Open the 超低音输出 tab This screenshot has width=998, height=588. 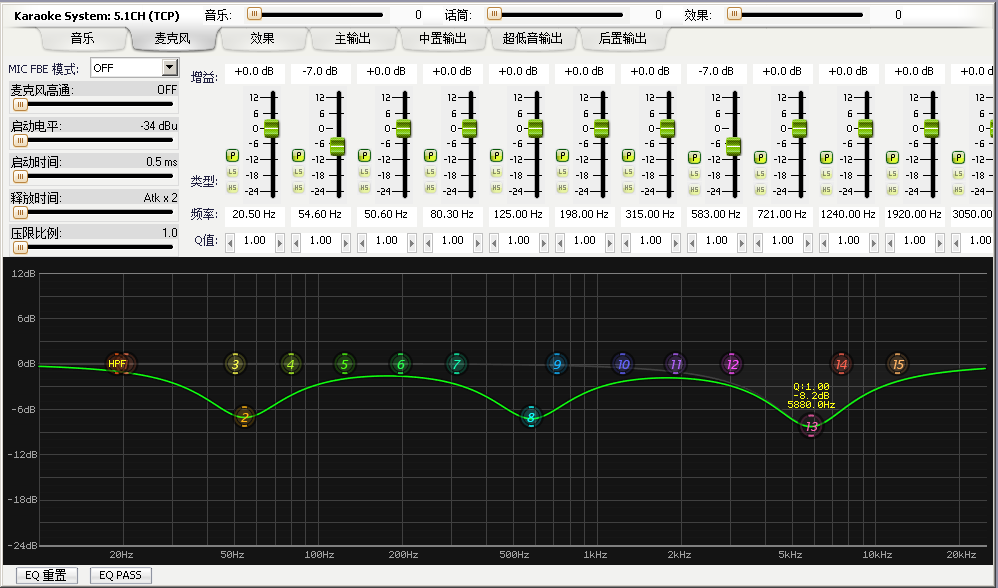(x=531, y=38)
